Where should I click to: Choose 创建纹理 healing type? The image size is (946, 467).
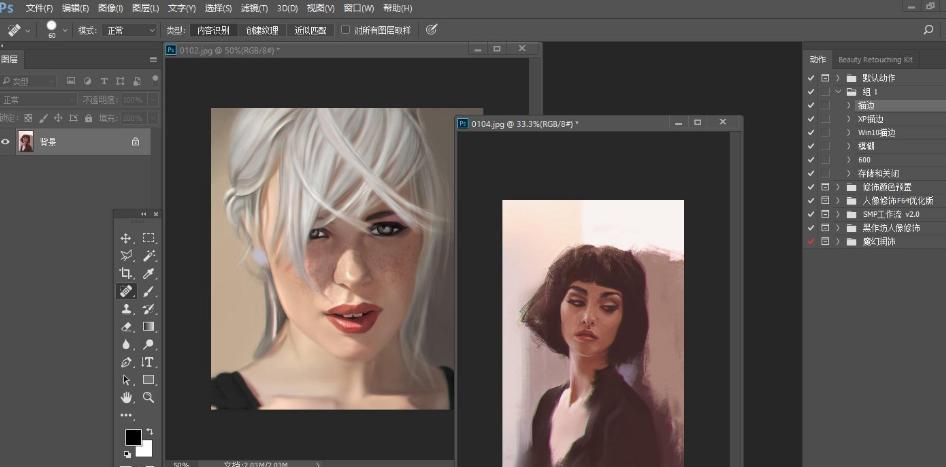pos(262,30)
